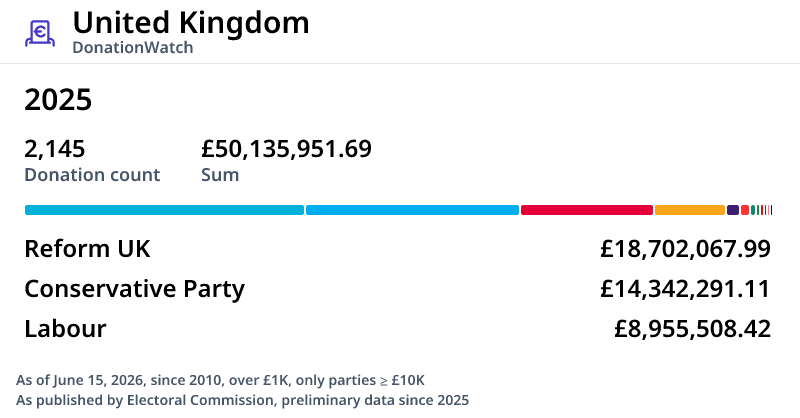Click the teal Reform UK bar segment

coord(164,210)
